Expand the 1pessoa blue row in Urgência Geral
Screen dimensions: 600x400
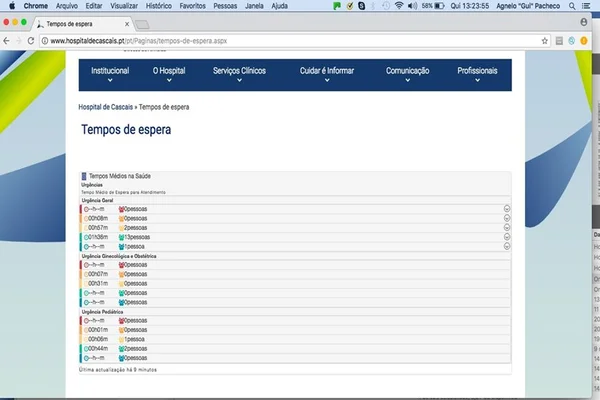point(507,246)
